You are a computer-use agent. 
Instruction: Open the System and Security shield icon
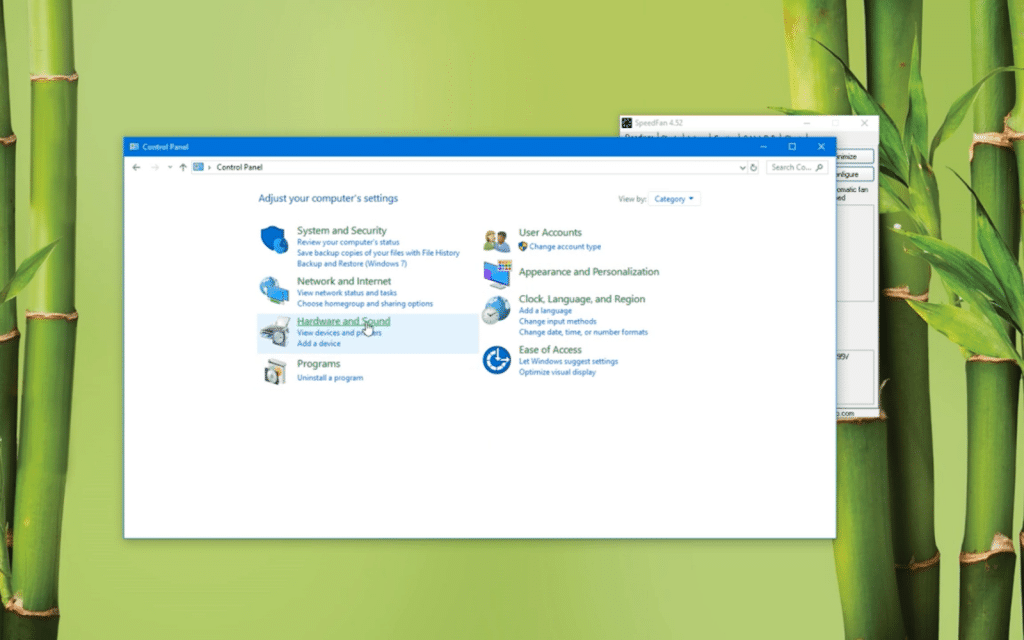tap(274, 240)
